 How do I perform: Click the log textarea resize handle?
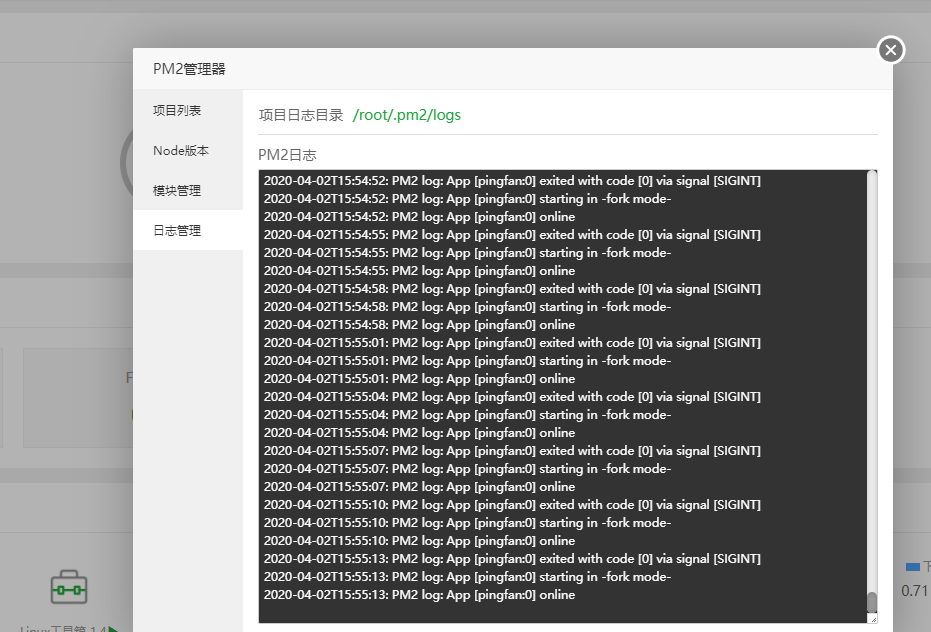click(x=872, y=618)
